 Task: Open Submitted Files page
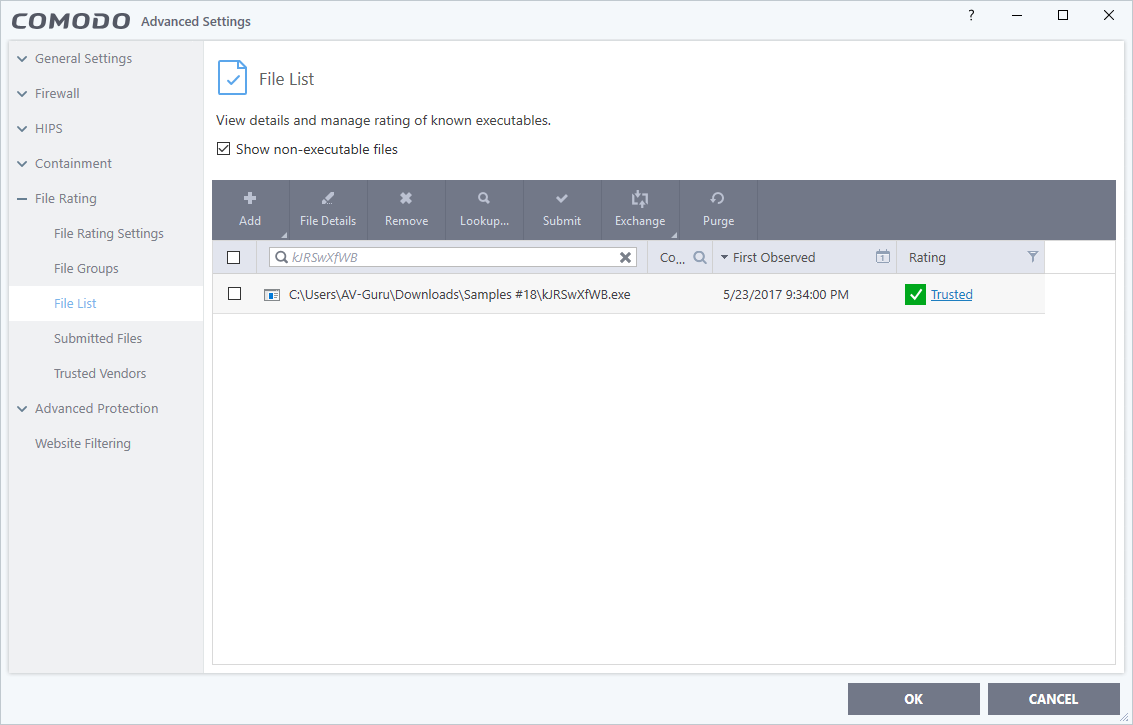click(98, 338)
